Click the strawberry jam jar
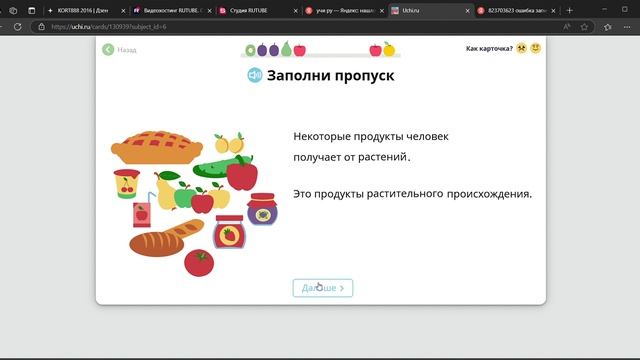640x360 pixels. 229,232
